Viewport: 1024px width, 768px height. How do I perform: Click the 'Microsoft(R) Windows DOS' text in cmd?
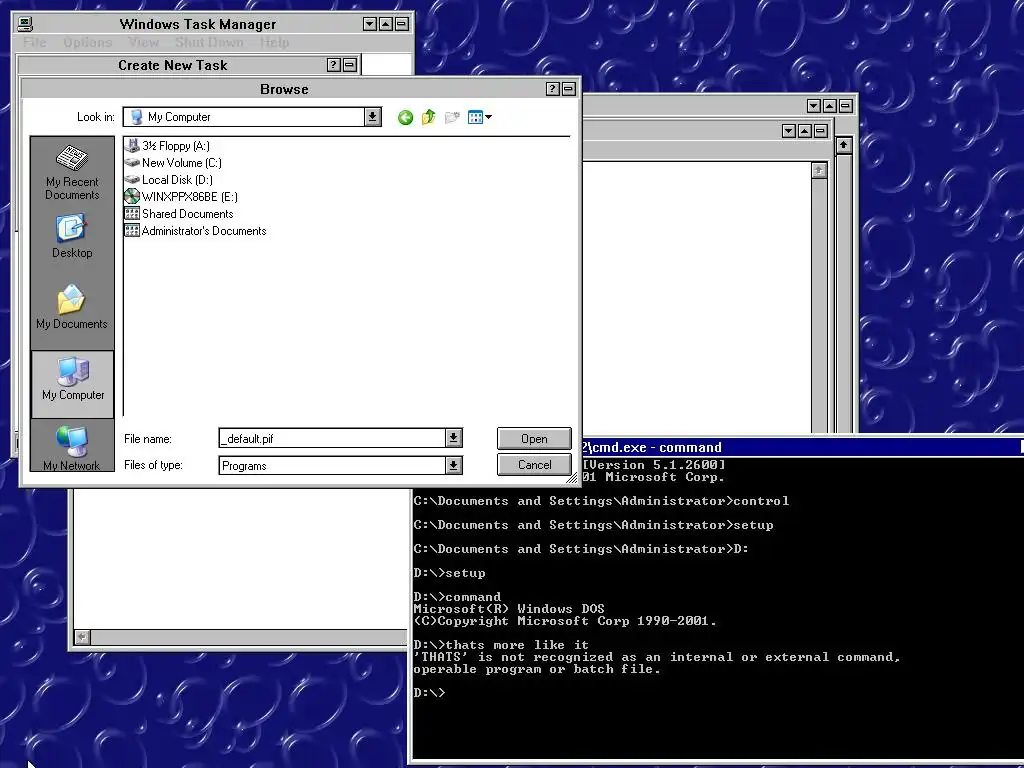tap(509, 609)
